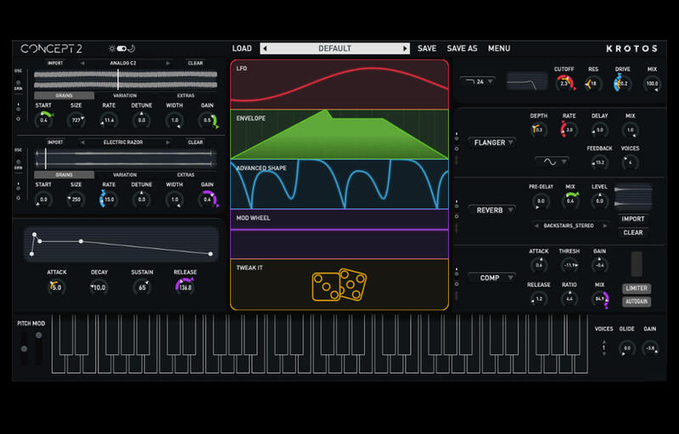Click the SAVE button
Viewport: 679px width, 434px height.
tap(427, 49)
